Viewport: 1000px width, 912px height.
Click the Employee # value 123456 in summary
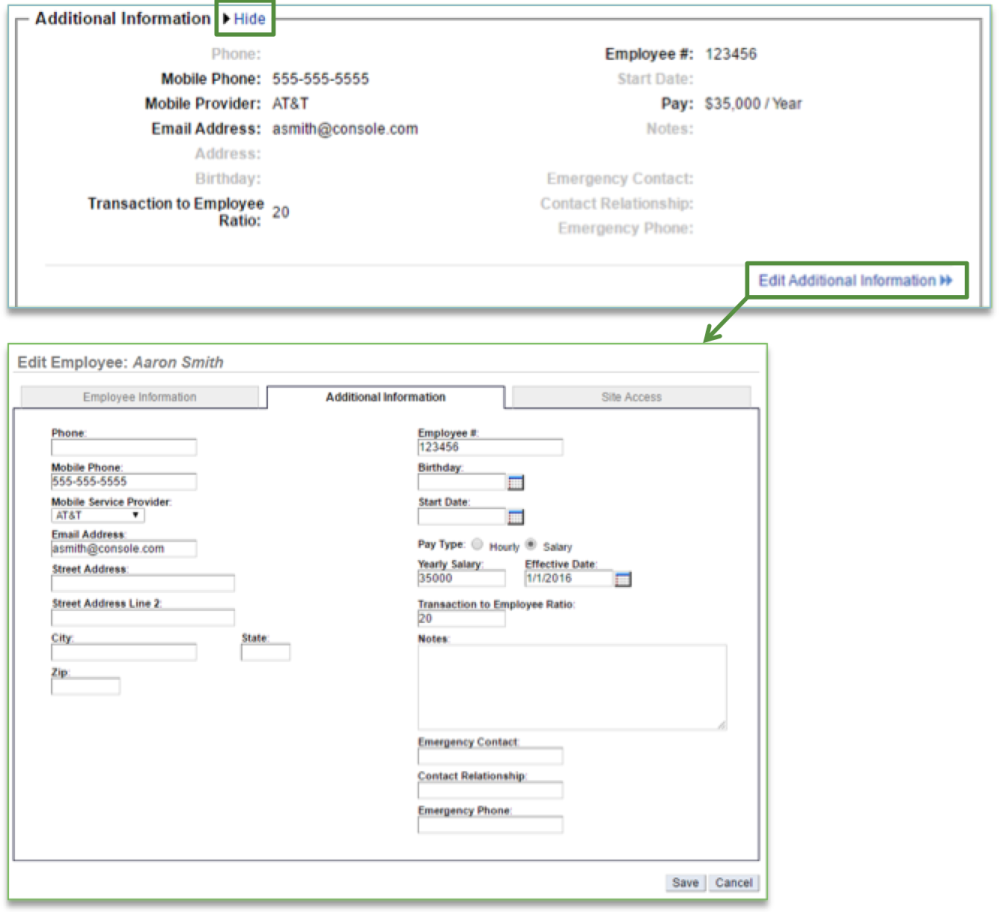coord(731,54)
